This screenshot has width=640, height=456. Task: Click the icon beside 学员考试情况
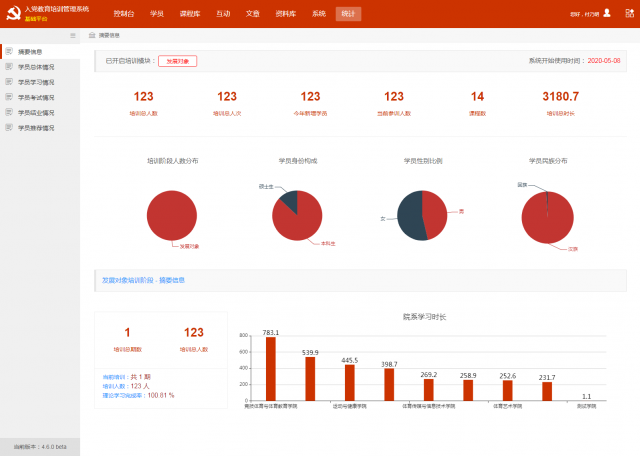9,97
